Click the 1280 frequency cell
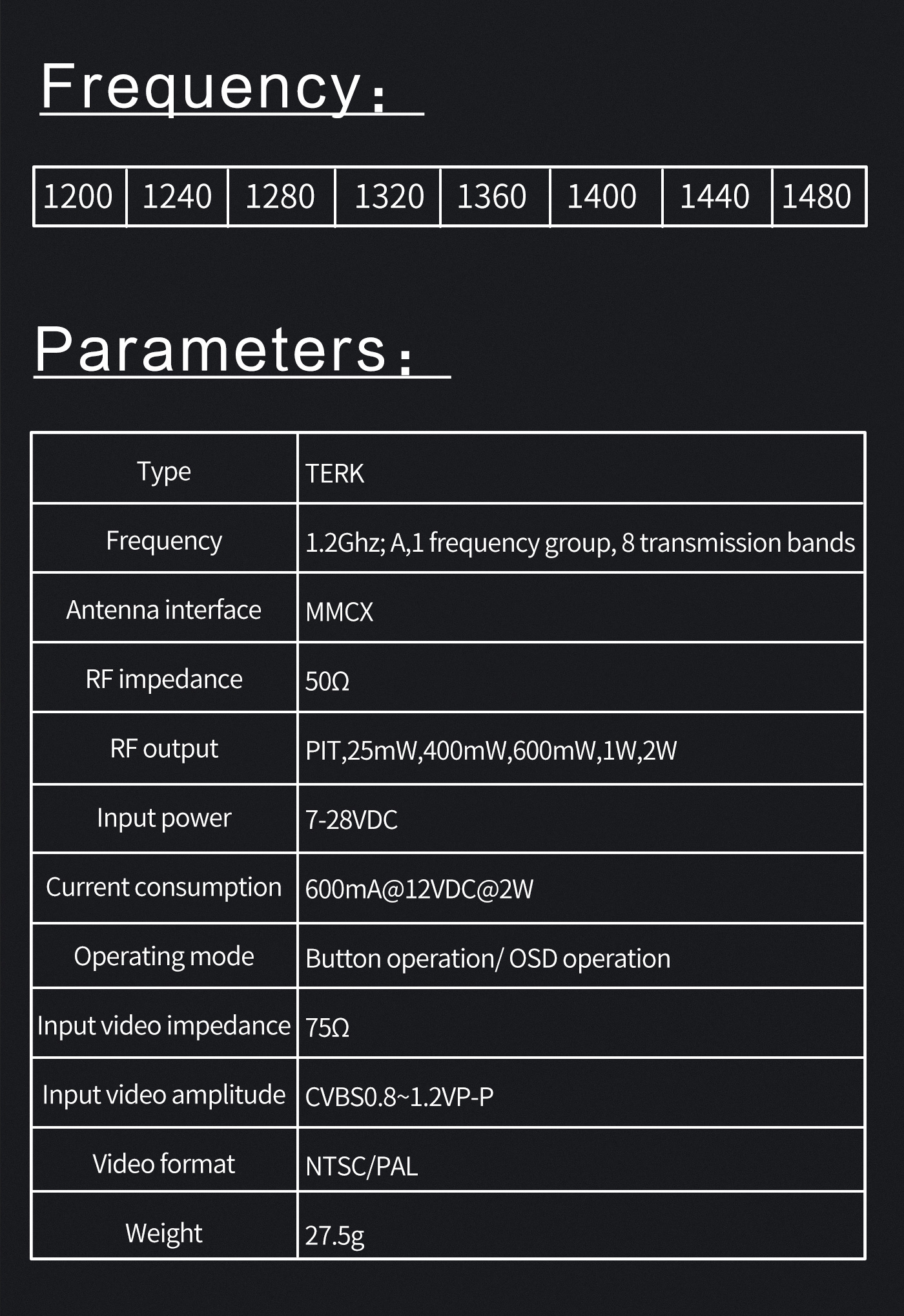 click(282, 196)
